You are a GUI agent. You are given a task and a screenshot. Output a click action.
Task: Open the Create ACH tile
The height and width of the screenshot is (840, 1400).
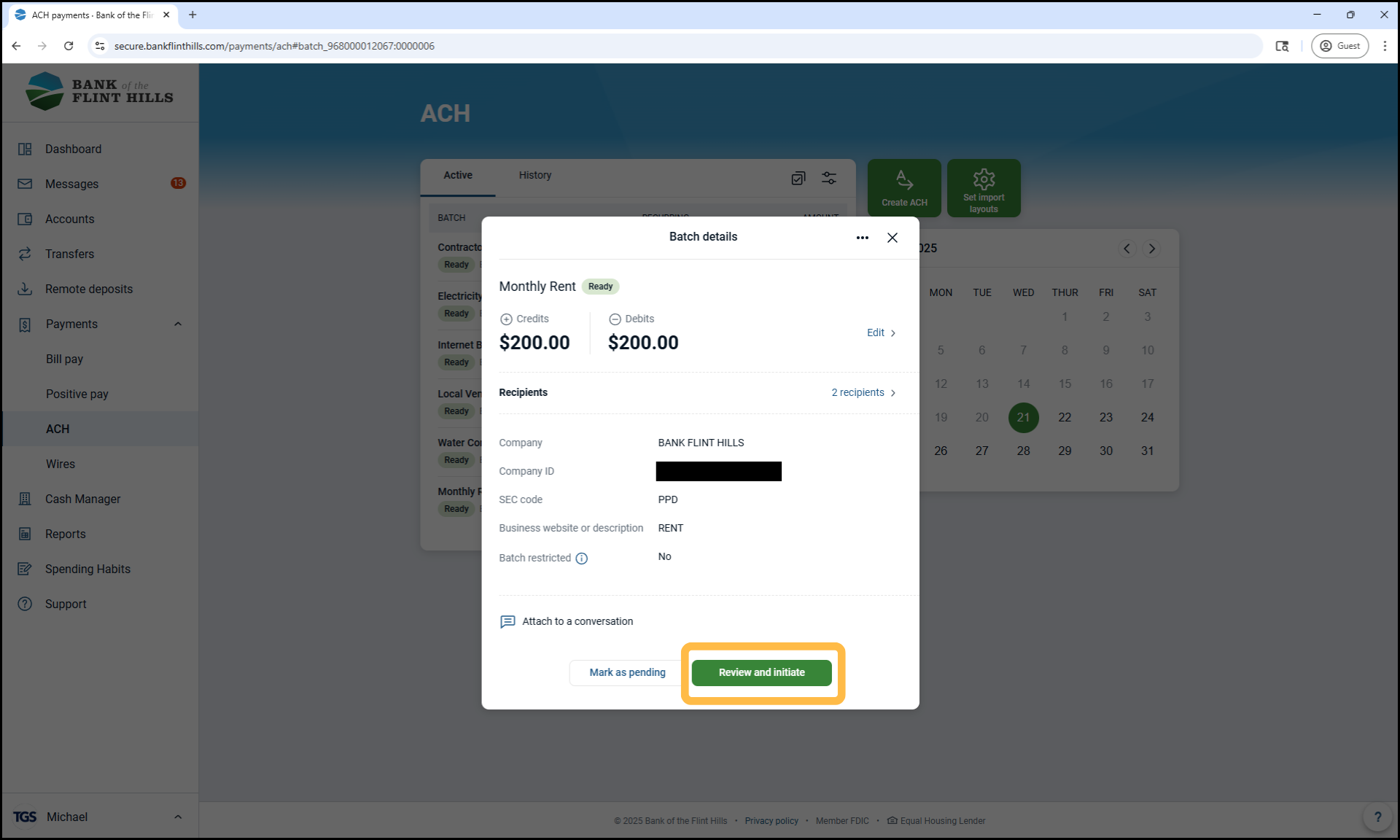[904, 187]
